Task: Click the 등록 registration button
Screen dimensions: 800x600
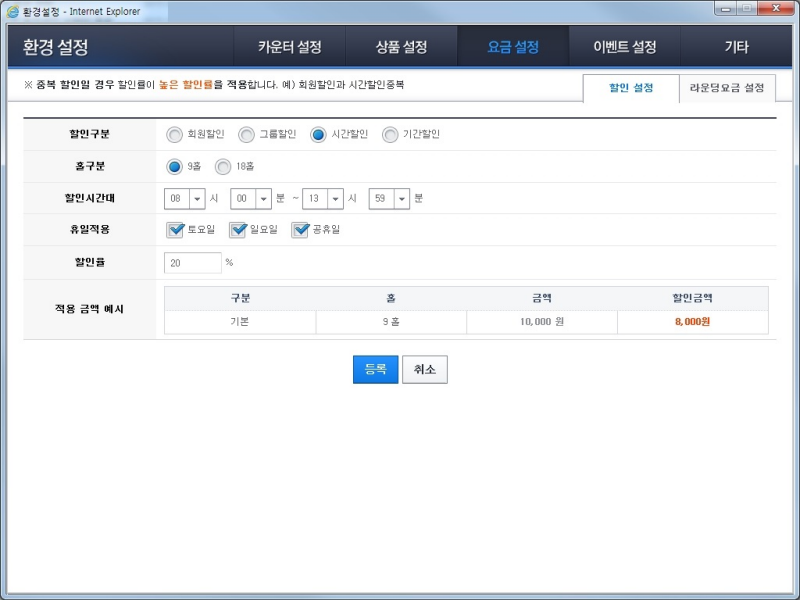Action: pos(375,369)
